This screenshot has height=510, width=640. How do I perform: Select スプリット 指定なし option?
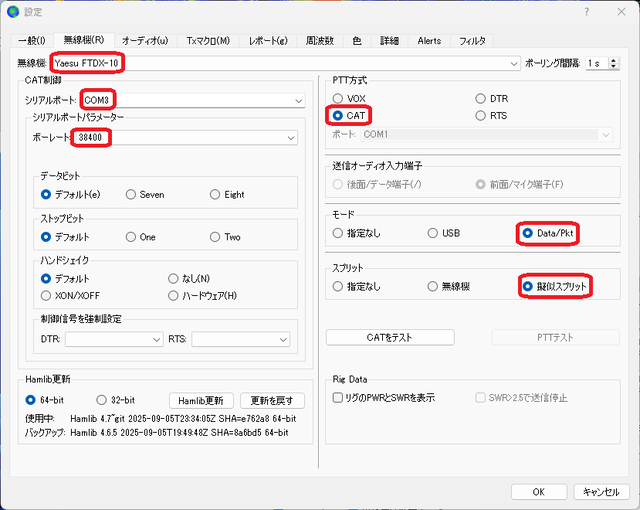[x=356, y=286]
